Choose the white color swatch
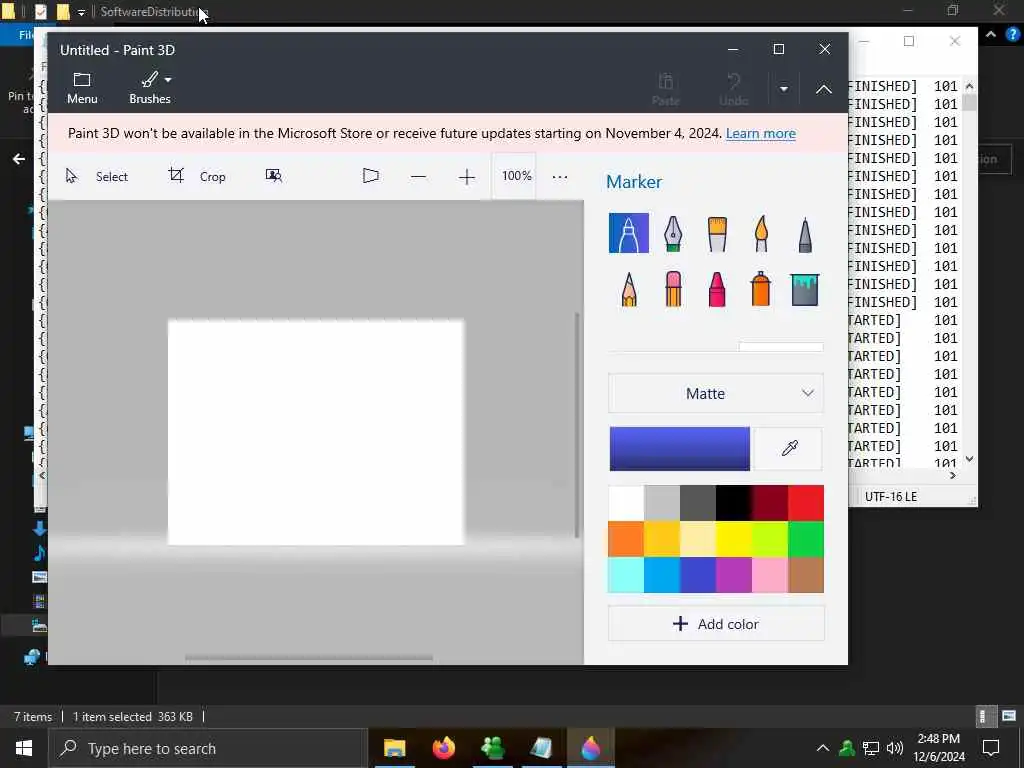Viewport: 1024px width, 768px height. (626, 503)
